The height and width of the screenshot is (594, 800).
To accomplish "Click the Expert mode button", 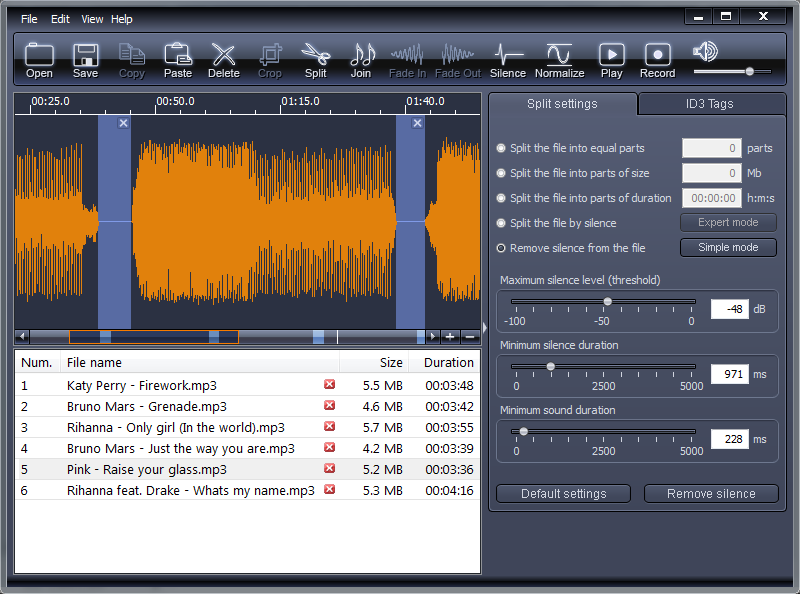I will pos(728,222).
